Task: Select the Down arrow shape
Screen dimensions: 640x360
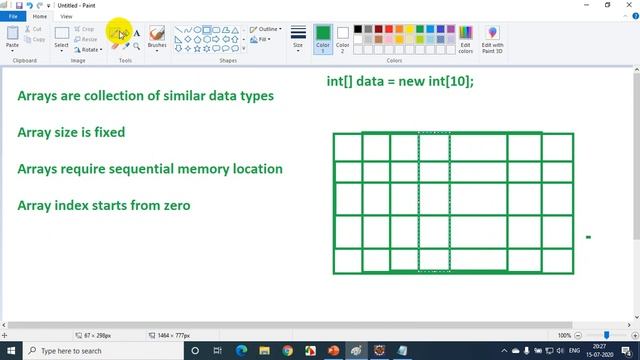Action: coord(178,49)
